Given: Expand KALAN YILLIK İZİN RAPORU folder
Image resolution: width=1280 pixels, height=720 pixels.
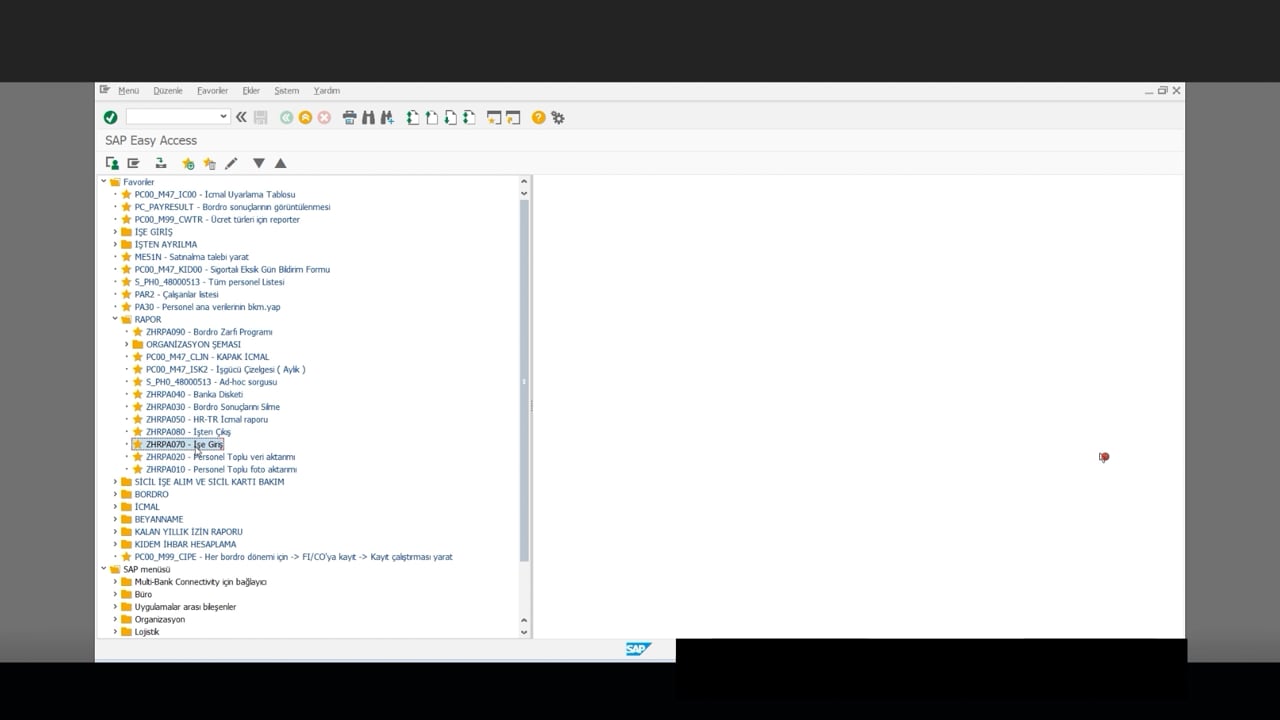Looking at the screenshot, I should [115, 532].
